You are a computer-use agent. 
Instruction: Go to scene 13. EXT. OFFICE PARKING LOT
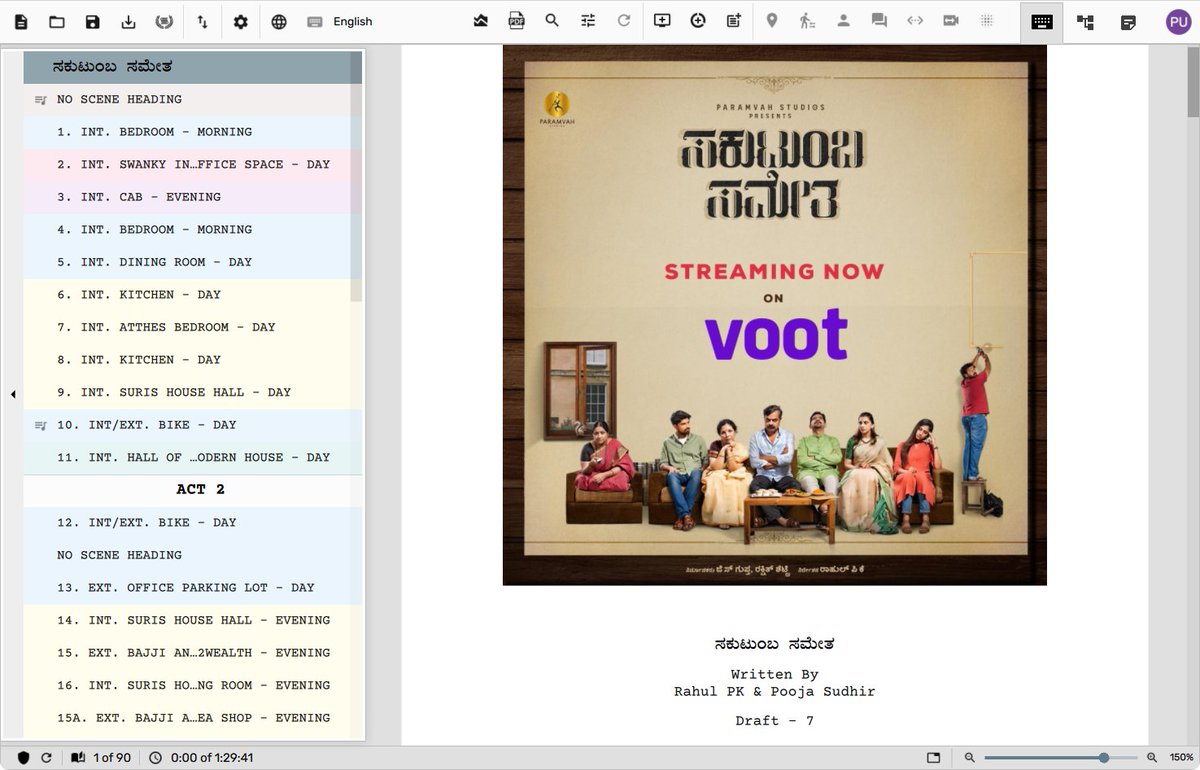pos(193,587)
